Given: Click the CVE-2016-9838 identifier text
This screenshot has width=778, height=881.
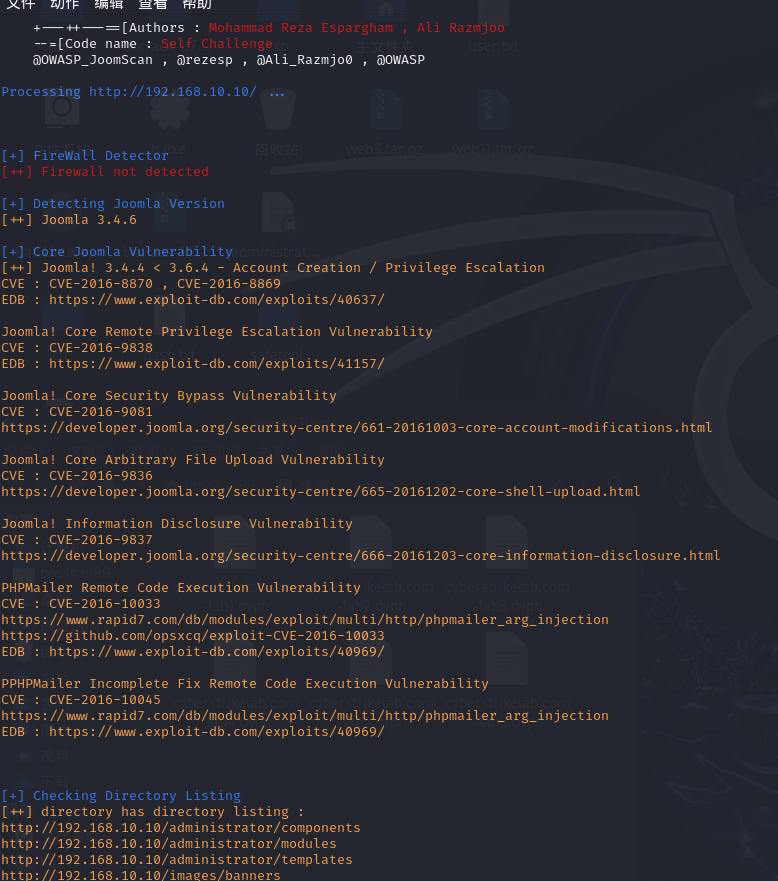Looking at the screenshot, I should 101,348.
